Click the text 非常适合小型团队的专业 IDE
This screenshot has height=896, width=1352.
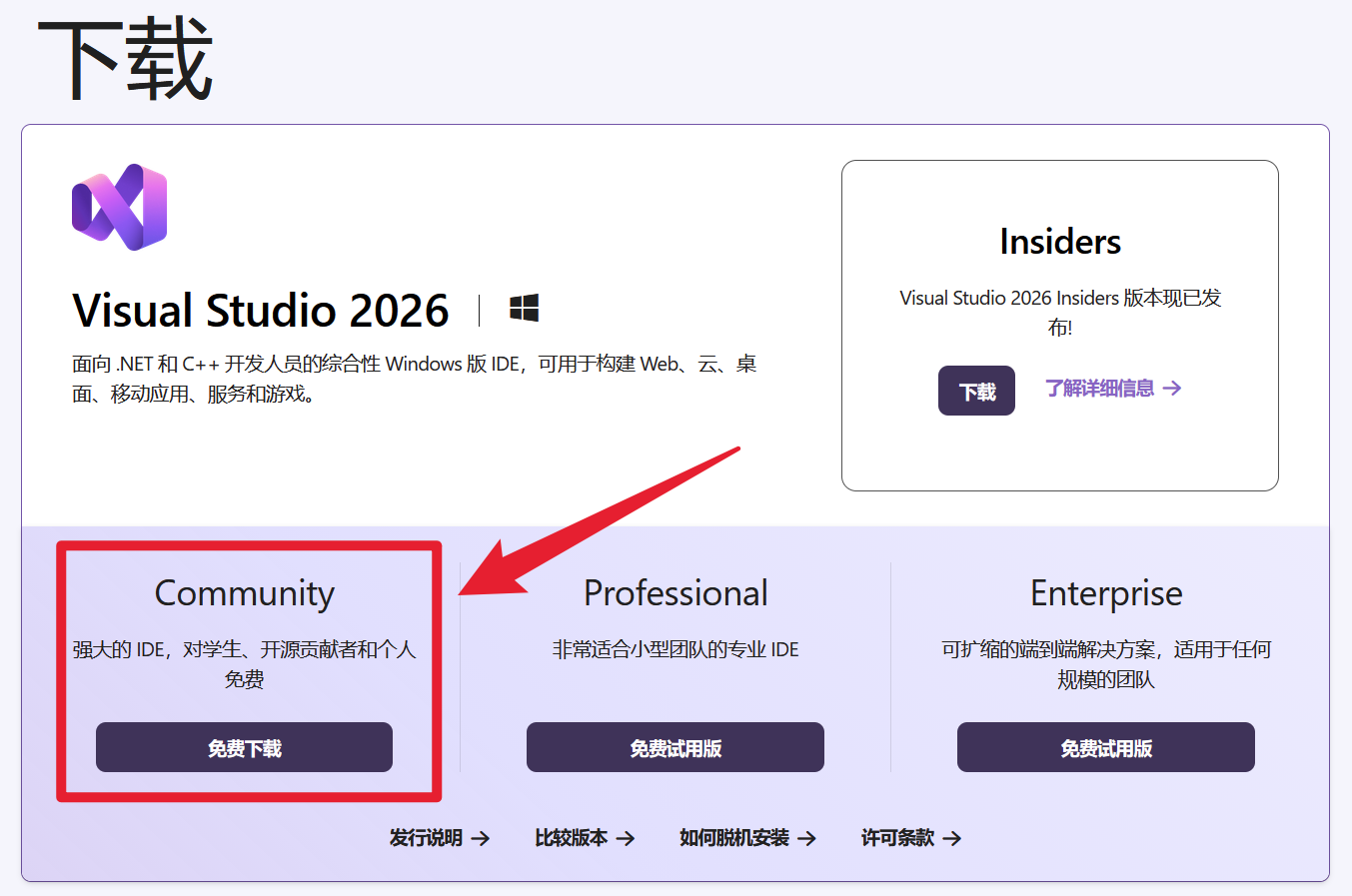(x=676, y=649)
